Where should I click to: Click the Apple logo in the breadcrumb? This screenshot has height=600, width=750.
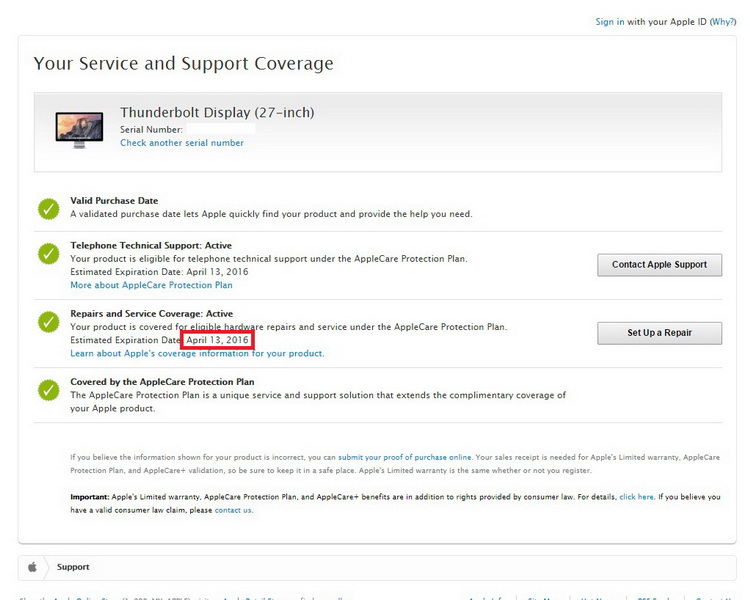[x=32, y=567]
